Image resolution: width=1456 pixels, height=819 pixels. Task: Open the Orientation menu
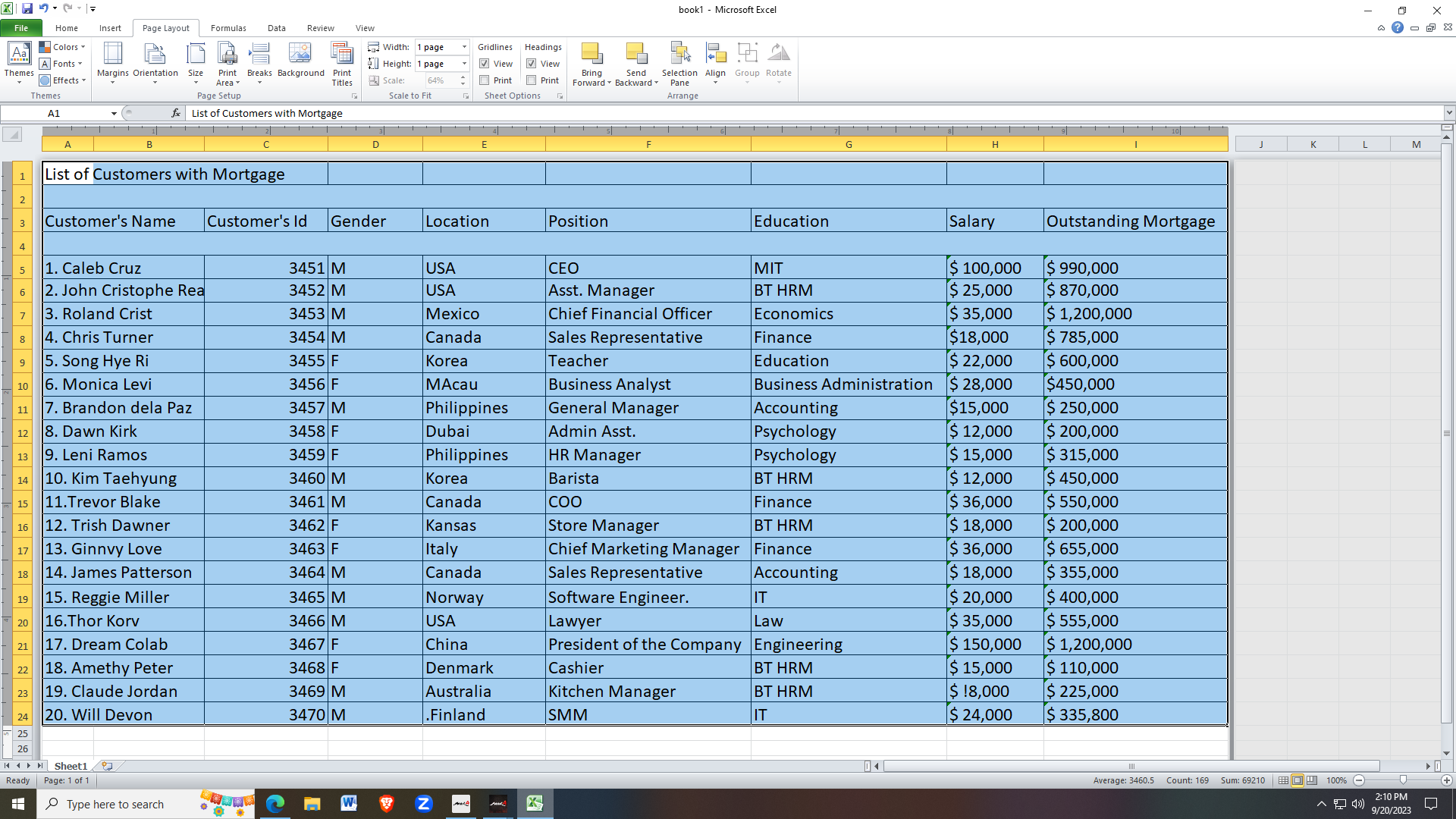tap(155, 61)
